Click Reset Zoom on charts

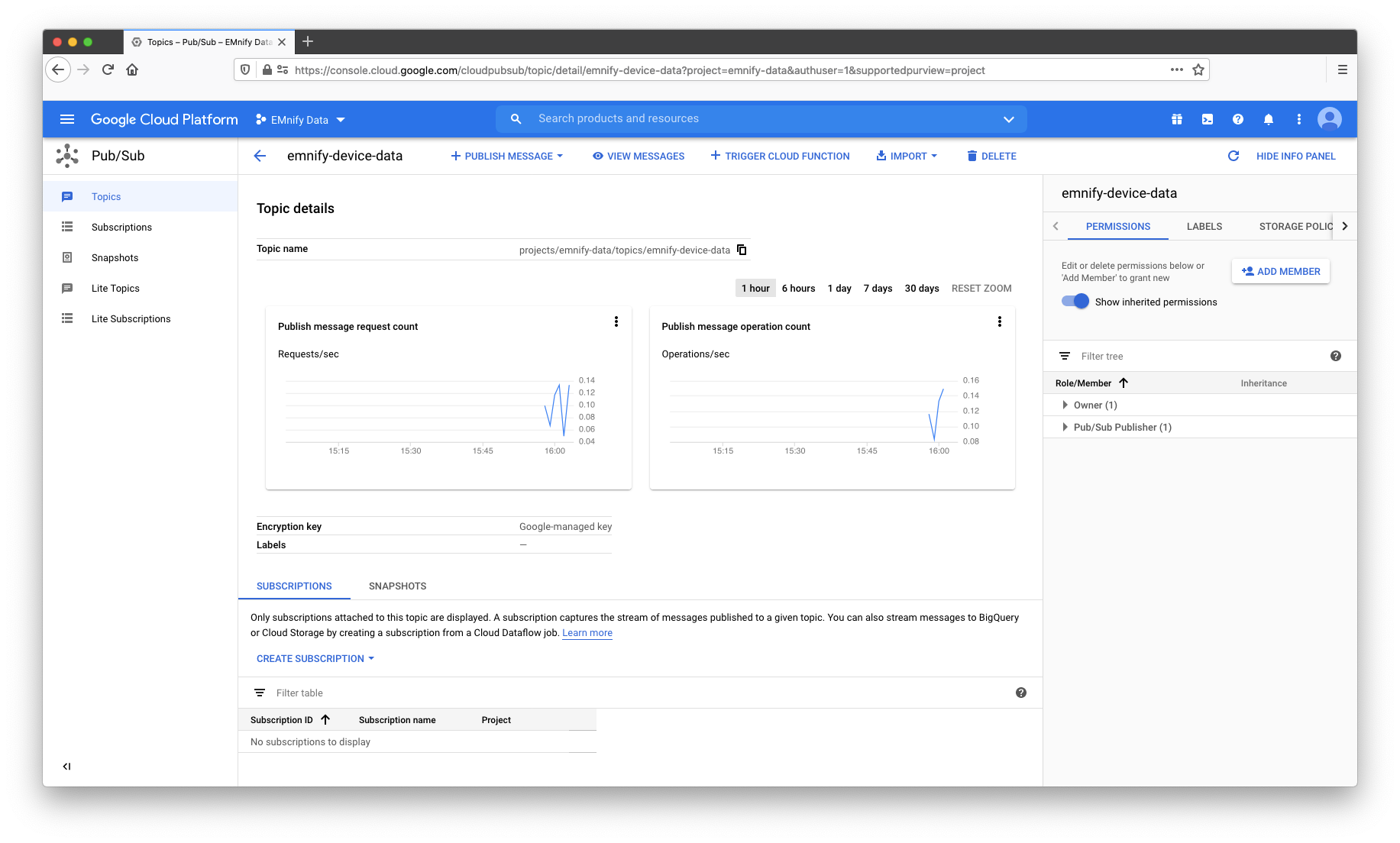[981, 288]
